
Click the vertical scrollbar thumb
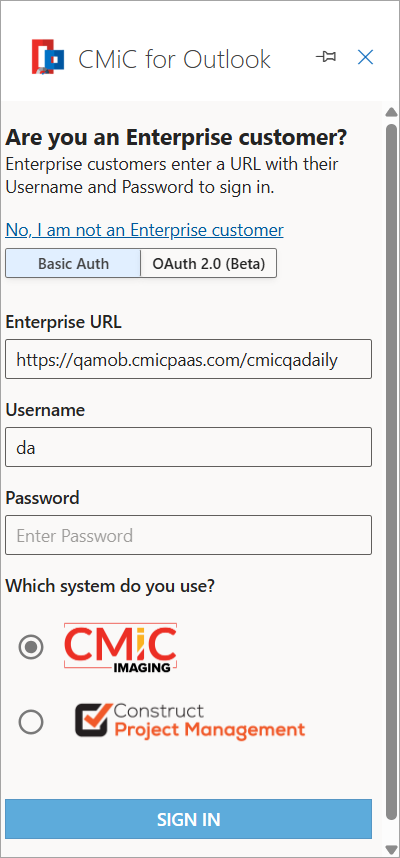tap(391, 472)
